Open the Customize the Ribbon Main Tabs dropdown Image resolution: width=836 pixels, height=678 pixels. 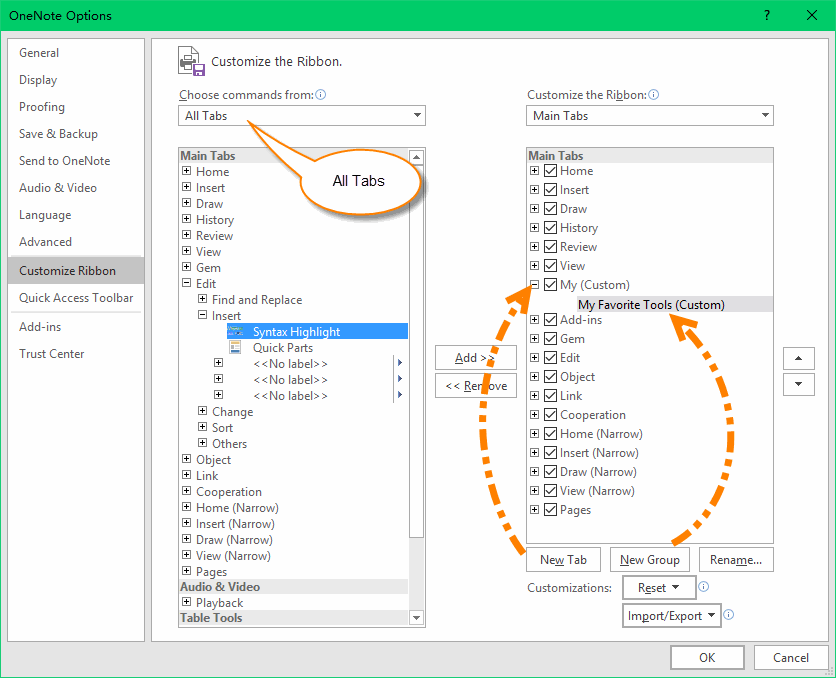click(649, 115)
